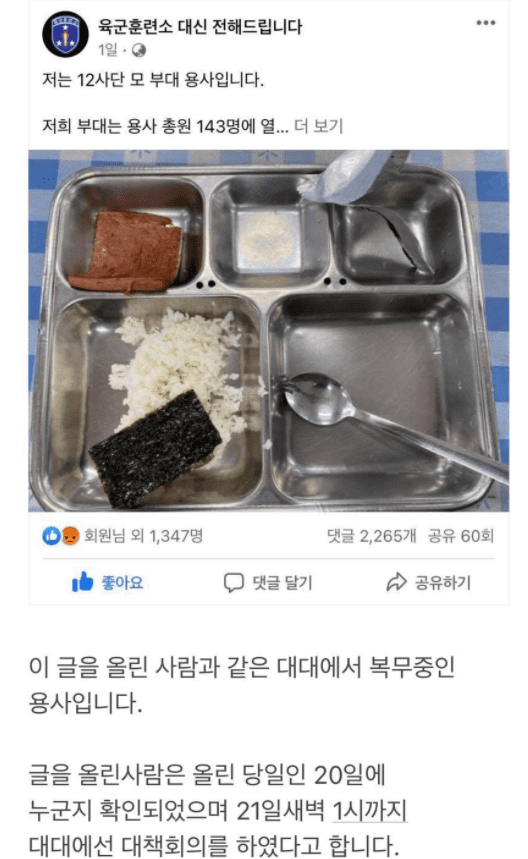Show the 댓글 2,265개 comments
528x859 pixels.
pyautogui.click(x=371, y=535)
